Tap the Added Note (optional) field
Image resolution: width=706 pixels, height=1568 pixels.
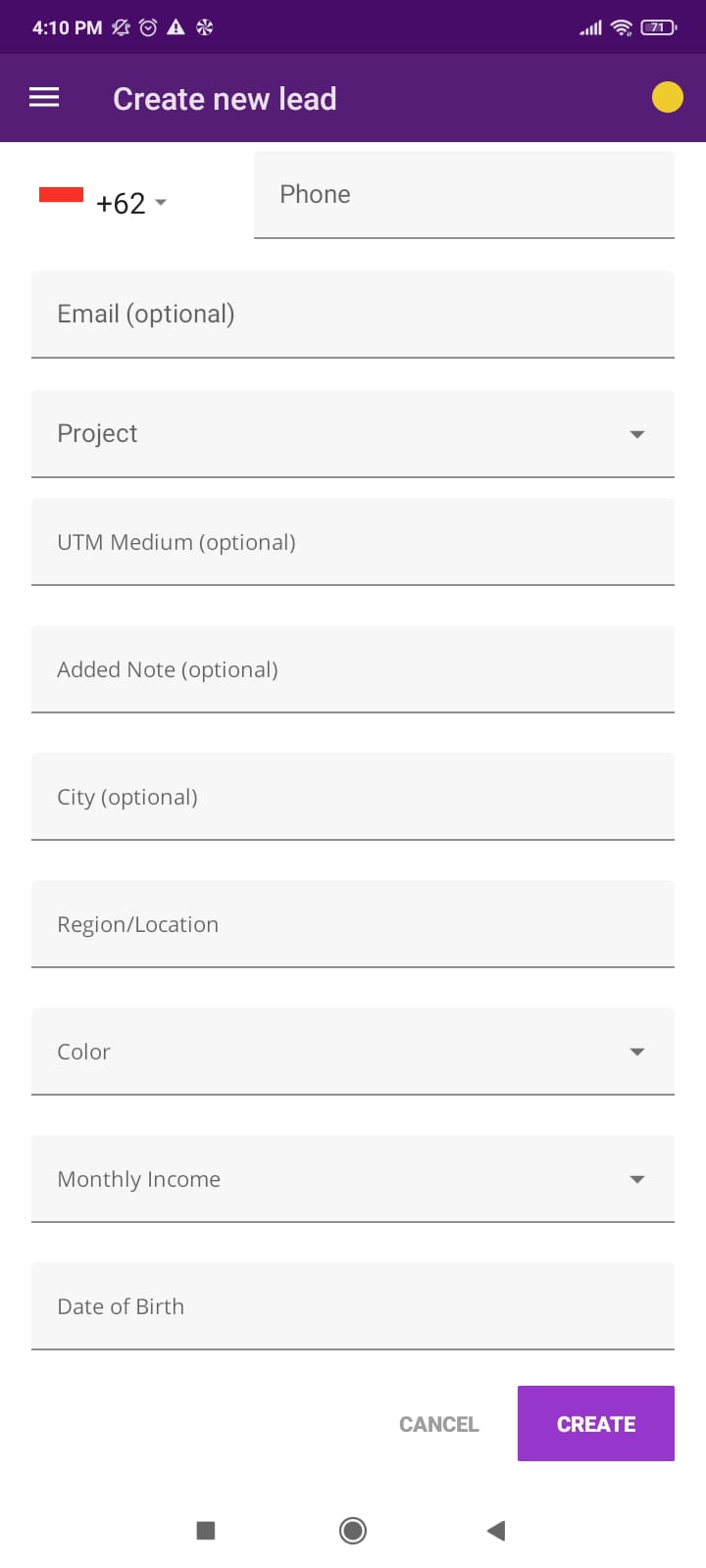pos(353,669)
